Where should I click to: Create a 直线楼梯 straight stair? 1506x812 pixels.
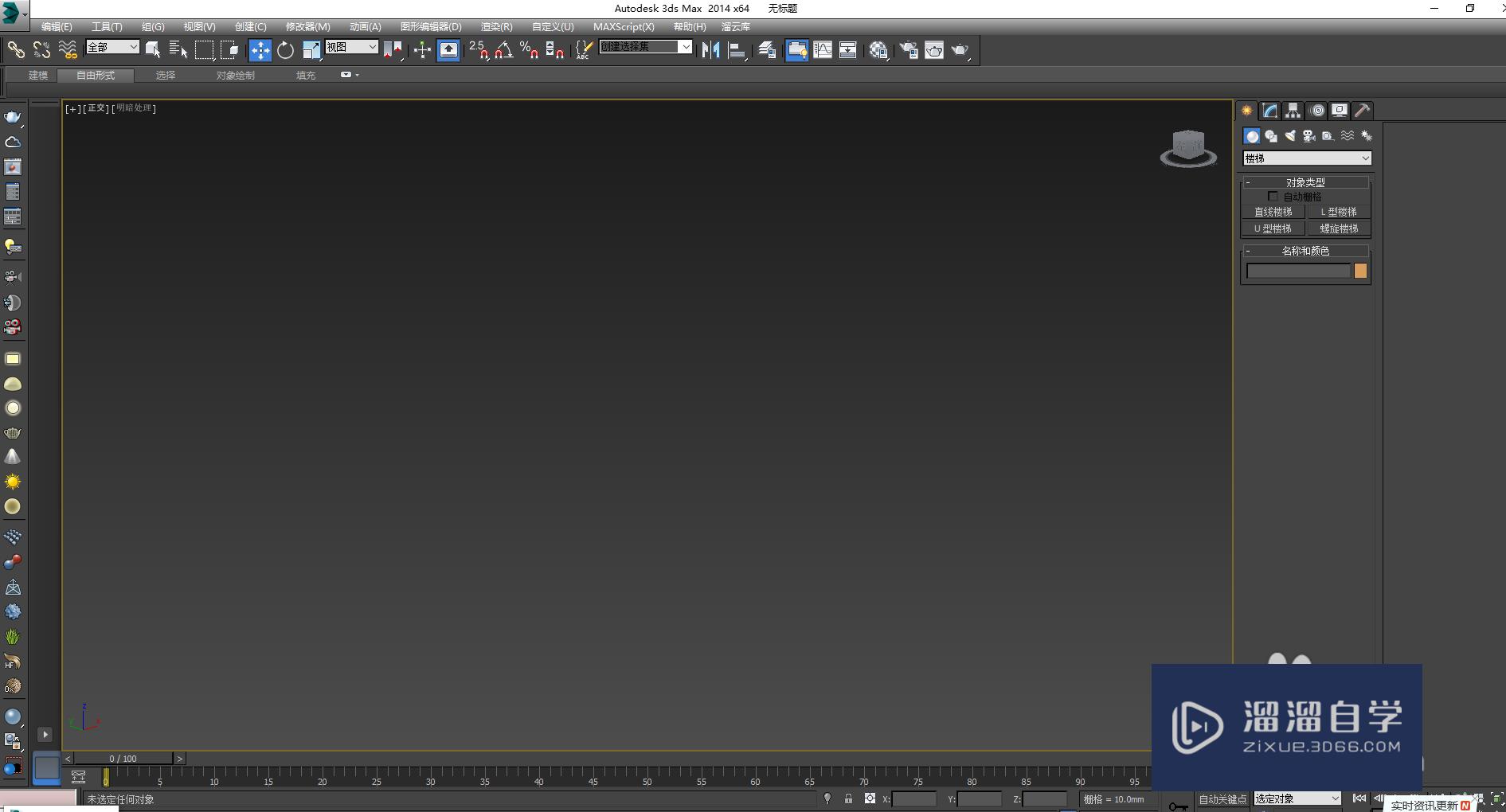coord(1273,212)
